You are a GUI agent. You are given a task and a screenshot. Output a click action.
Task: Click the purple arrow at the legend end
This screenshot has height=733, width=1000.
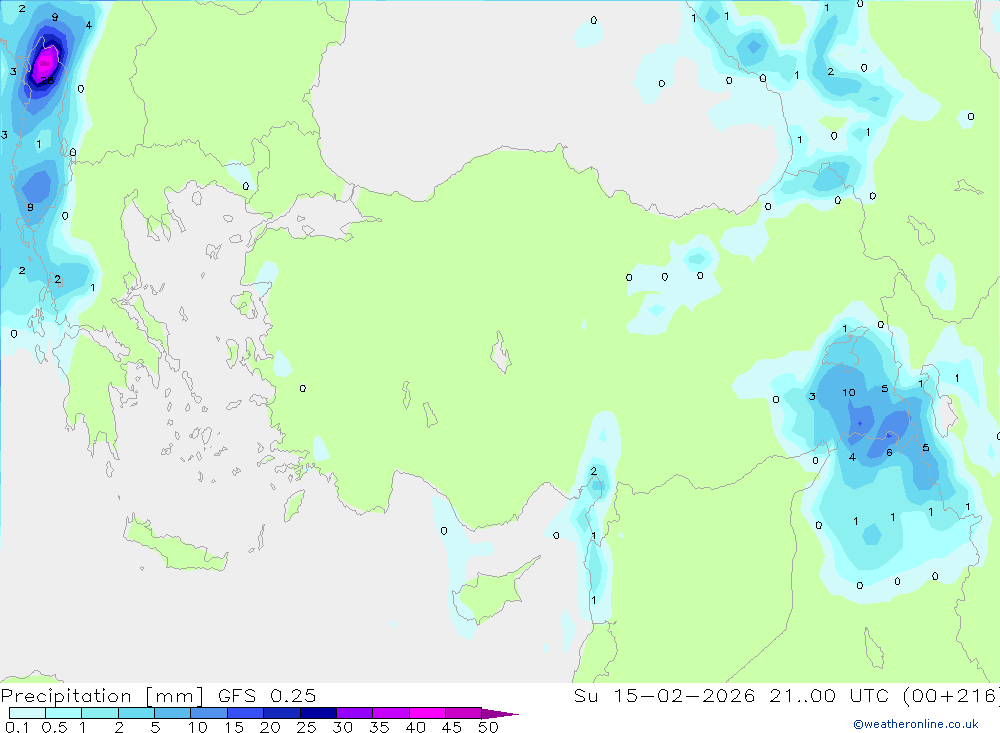tap(500, 714)
